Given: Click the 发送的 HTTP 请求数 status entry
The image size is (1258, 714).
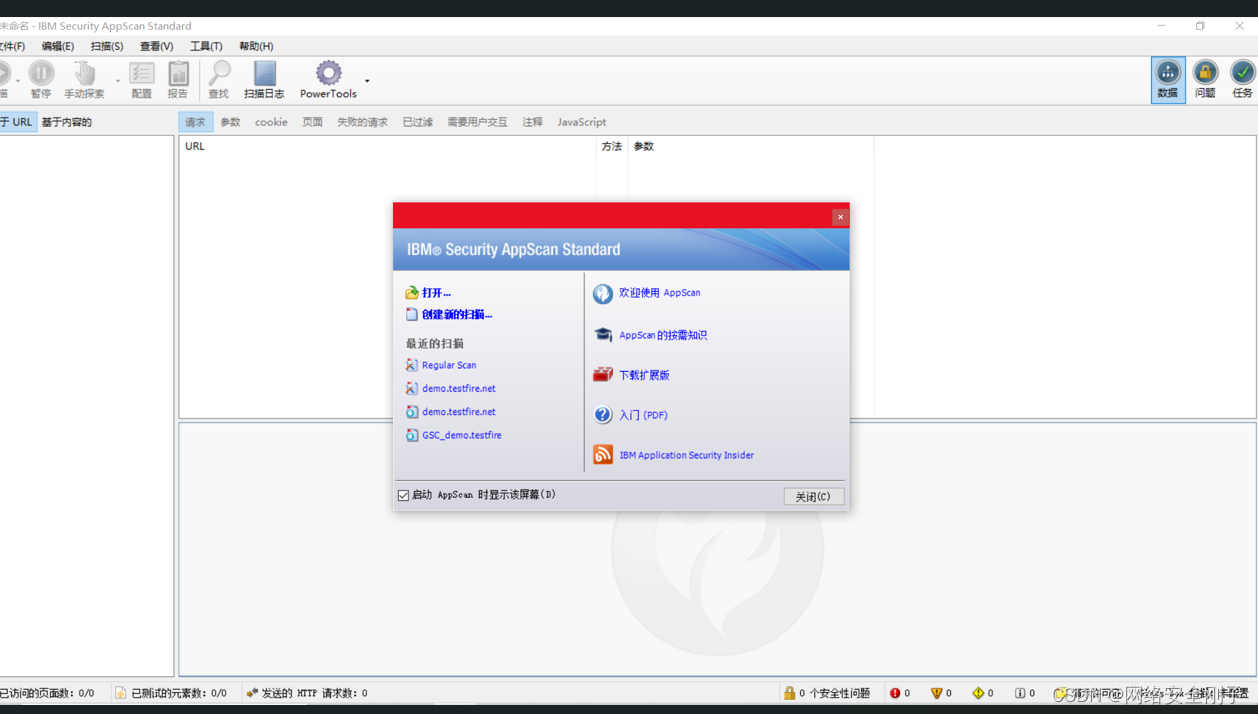Looking at the screenshot, I should [307, 693].
